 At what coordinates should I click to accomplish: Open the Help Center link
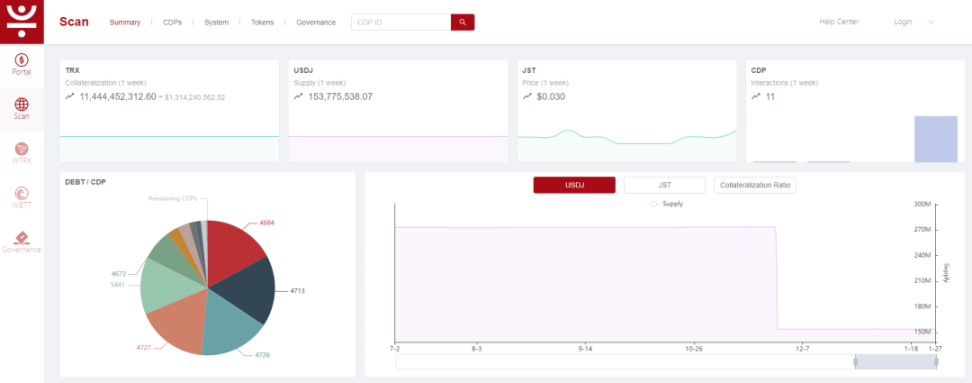[839, 22]
